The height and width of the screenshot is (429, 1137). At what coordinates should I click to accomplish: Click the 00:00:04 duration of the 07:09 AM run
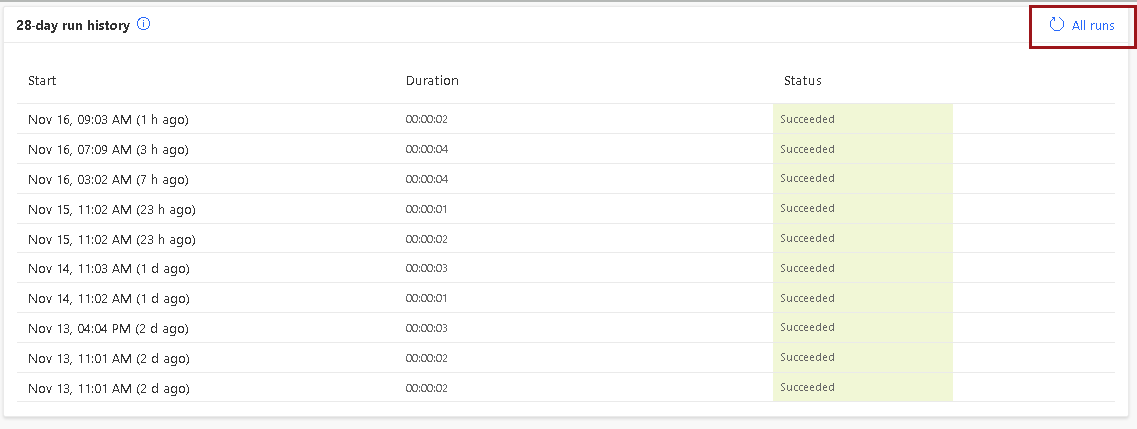pyautogui.click(x=426, y=149)
